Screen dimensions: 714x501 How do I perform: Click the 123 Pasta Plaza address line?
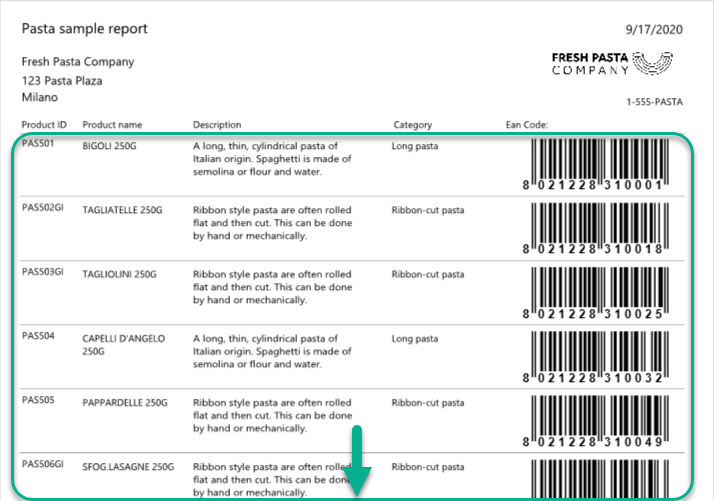click(x=62, y=80)
